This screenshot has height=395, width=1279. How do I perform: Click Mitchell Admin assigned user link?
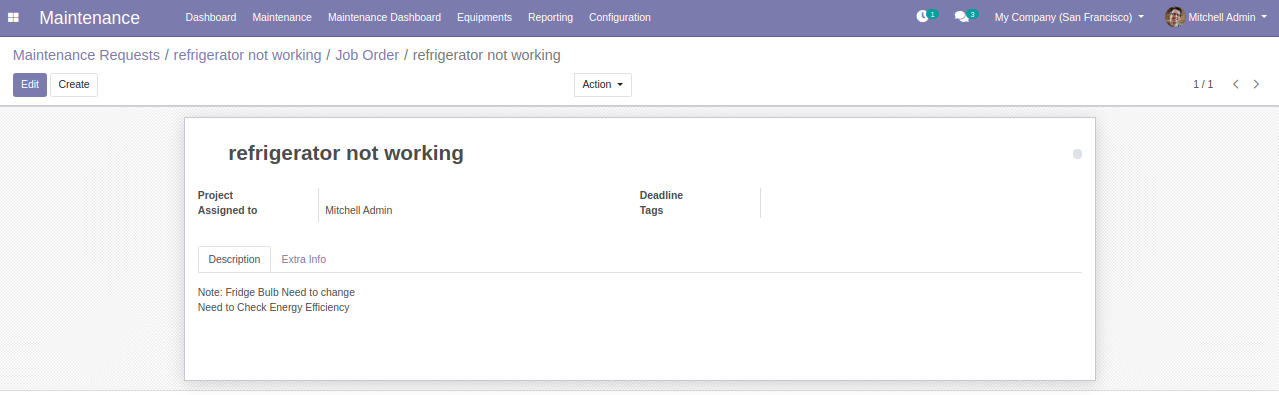[x=359, y=211]
